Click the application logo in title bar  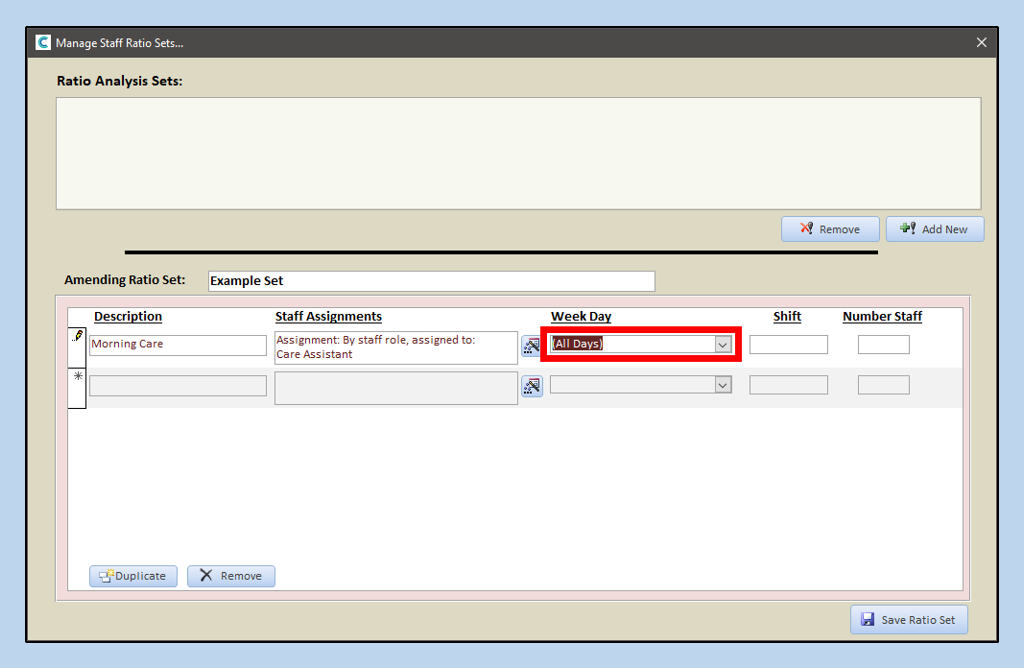pos(43,43)
